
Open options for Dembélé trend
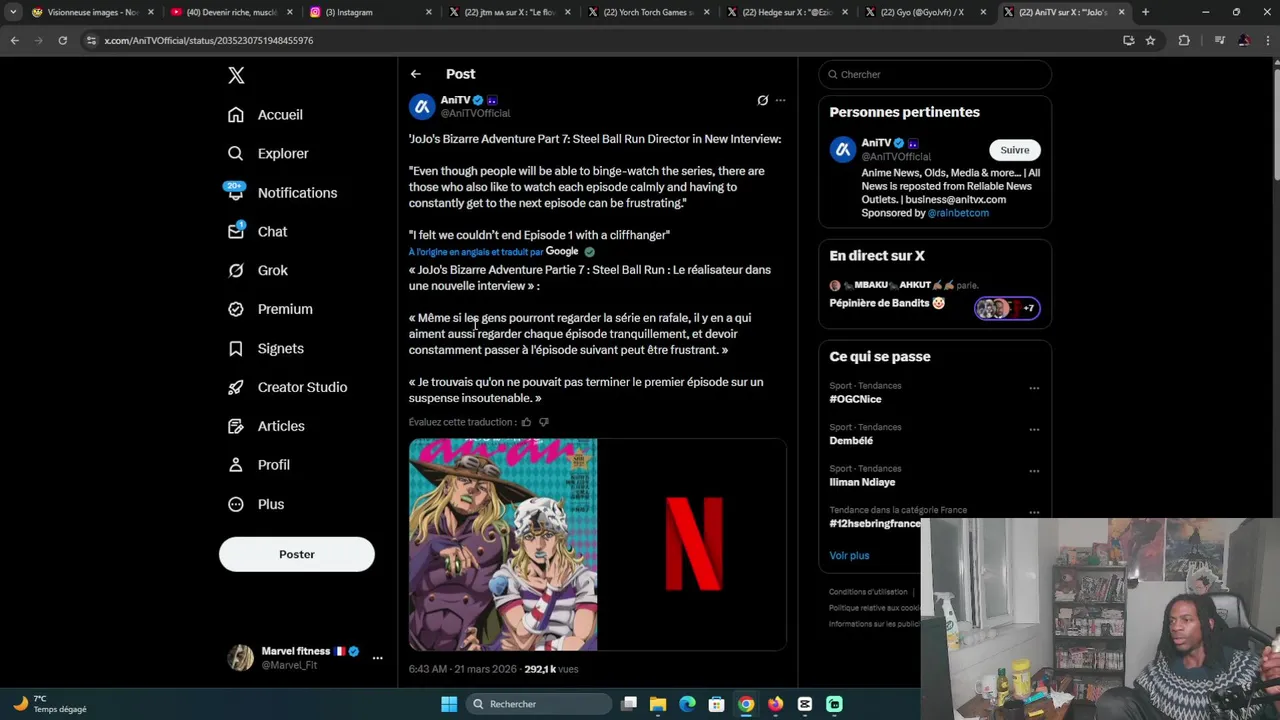pos(1034,430)
